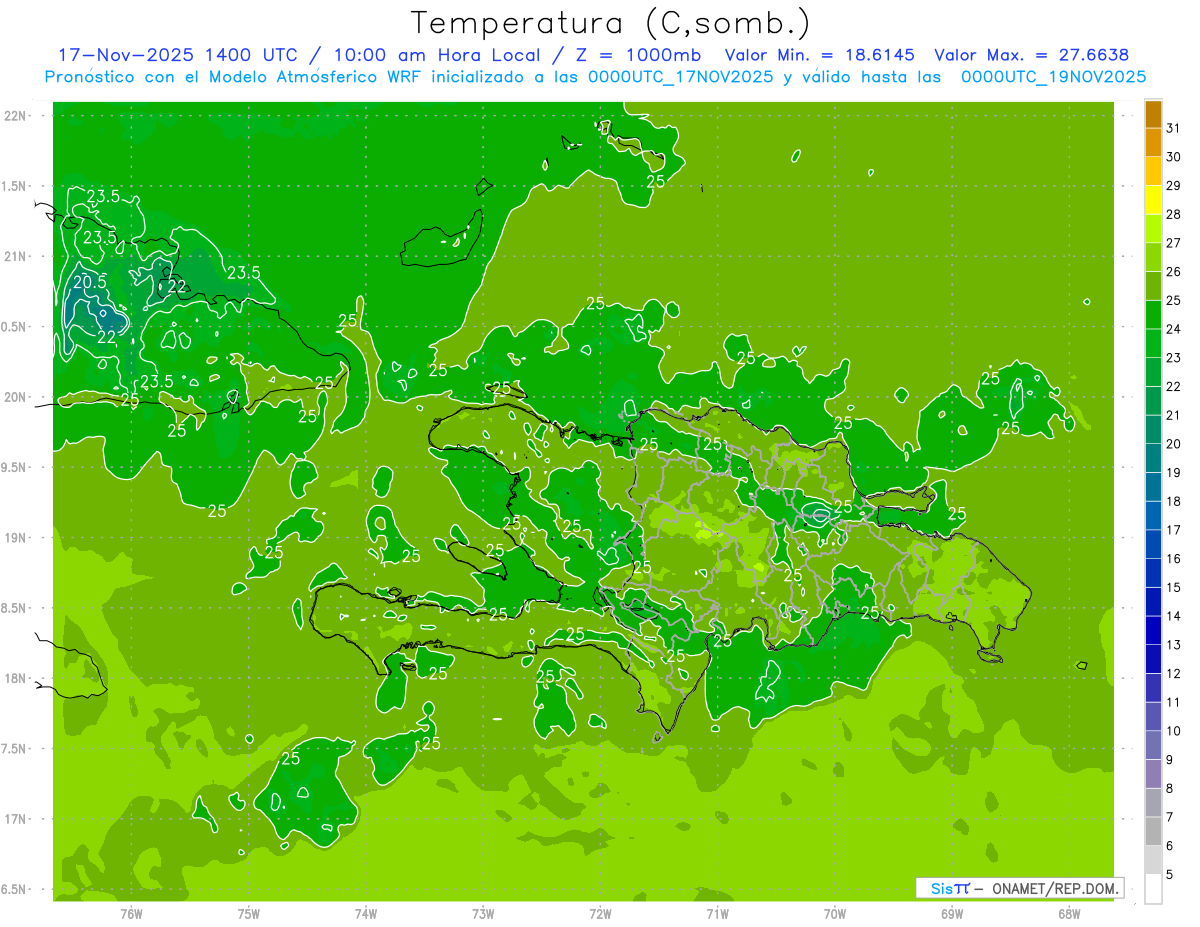Click the "21N" latitude axis label
Image resolution: width=1200 pixels, height=927 pixels.
[x=14, y=257]
